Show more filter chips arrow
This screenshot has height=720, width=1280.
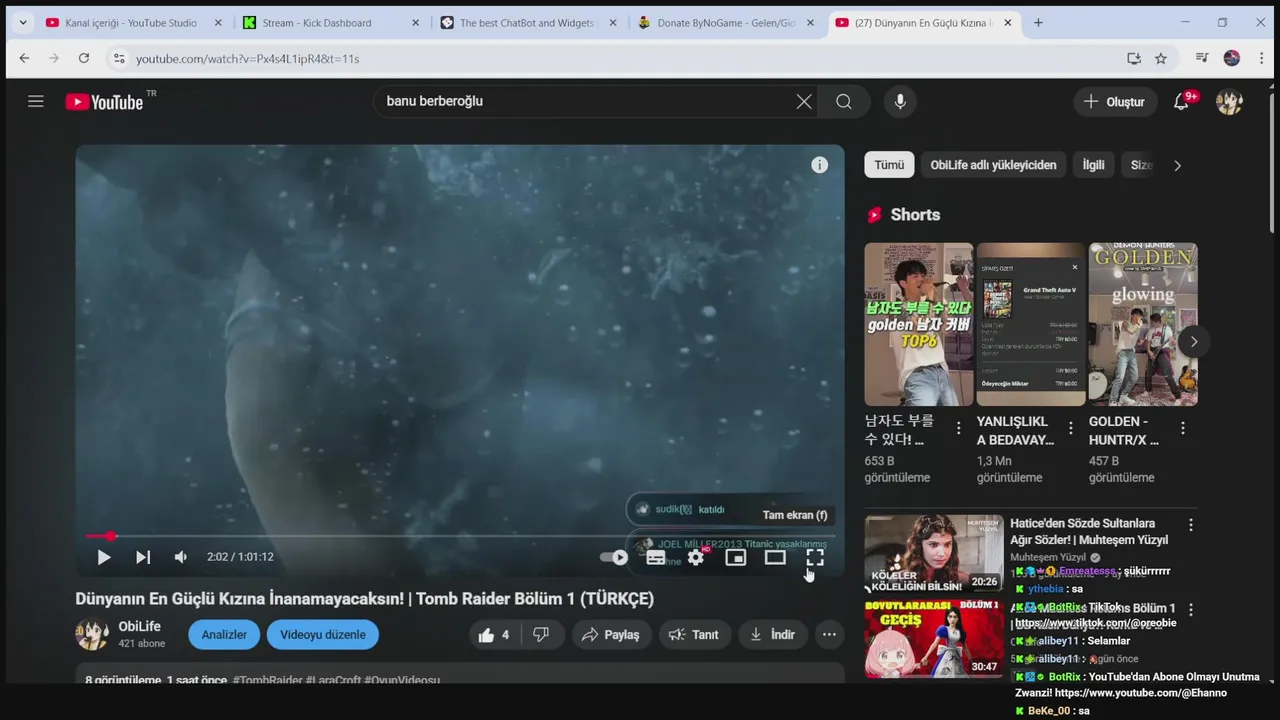click(1177, 166)
